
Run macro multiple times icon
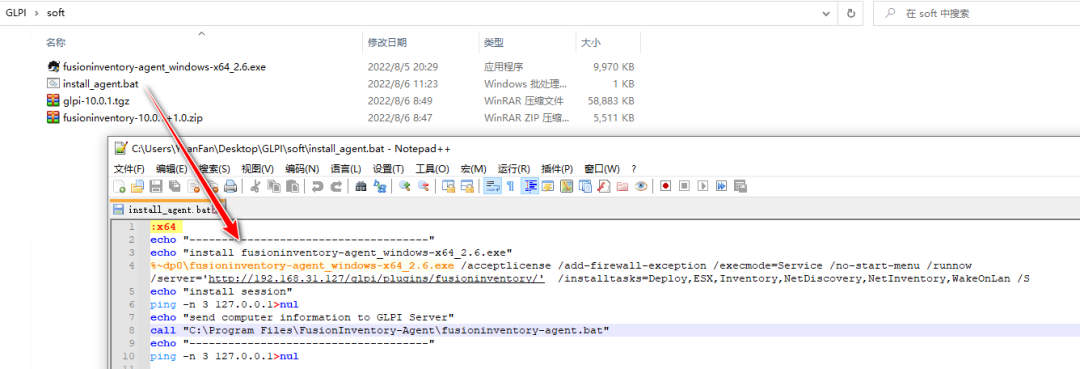[721, 186]
